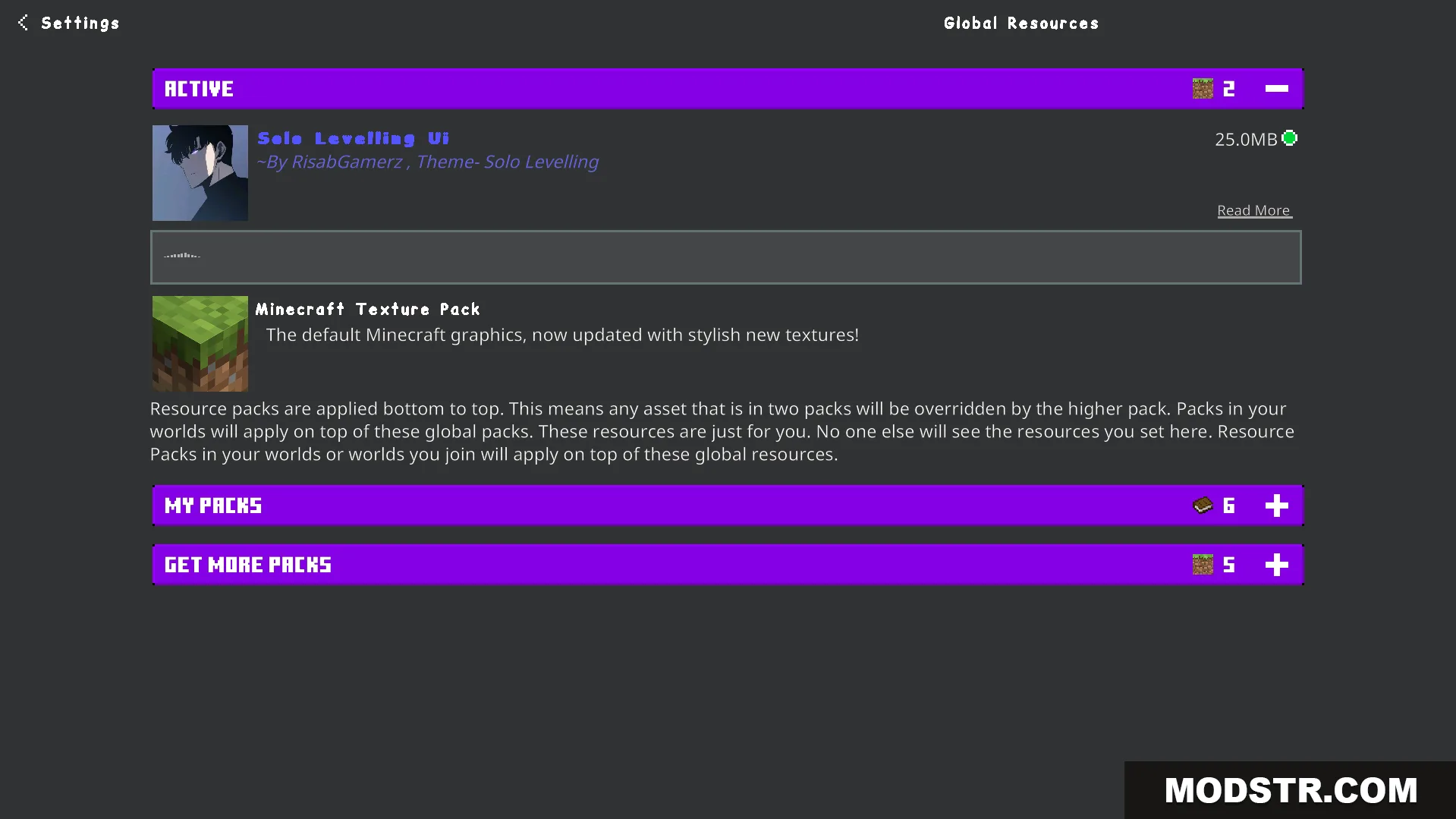This screenshot has height=819, width=1456.
Task: Click the small slider marks in gray box
Action: pos(182,256)
